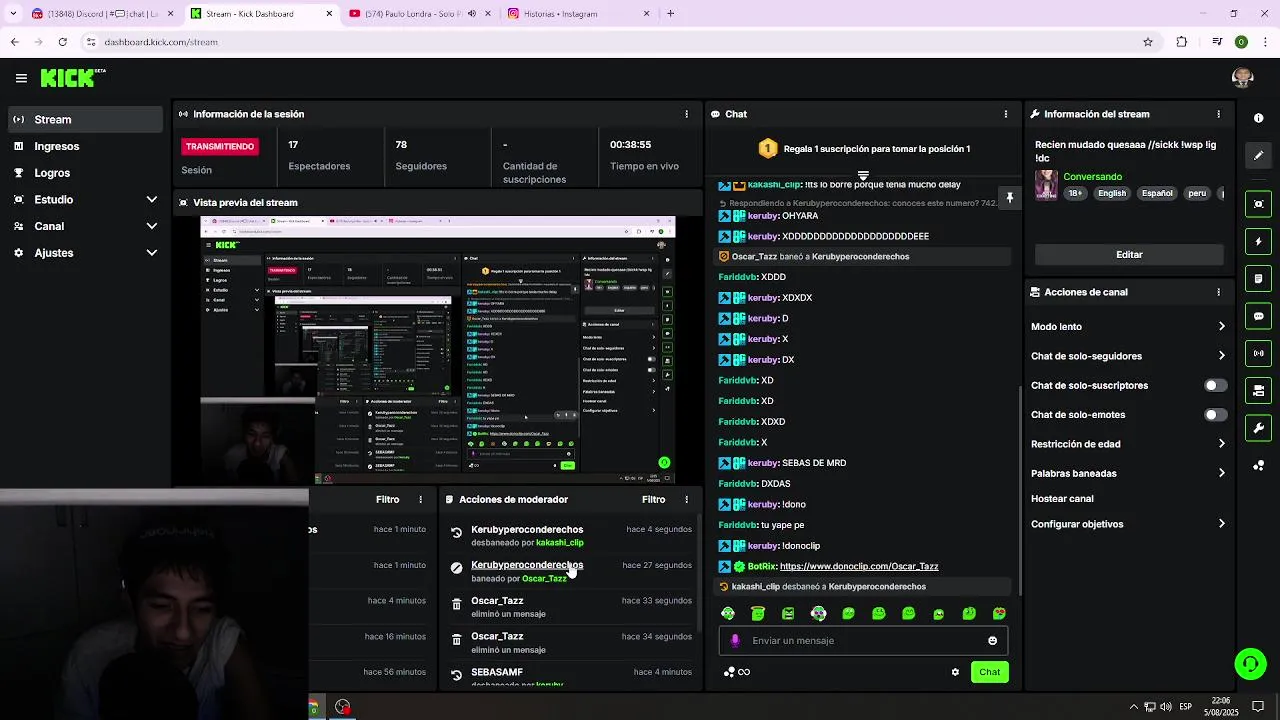Image resolution: width=1280 pixels, height=720 pixels.
Task: Click the broadcast signal sidebar icon
Action: [1258, 353]
